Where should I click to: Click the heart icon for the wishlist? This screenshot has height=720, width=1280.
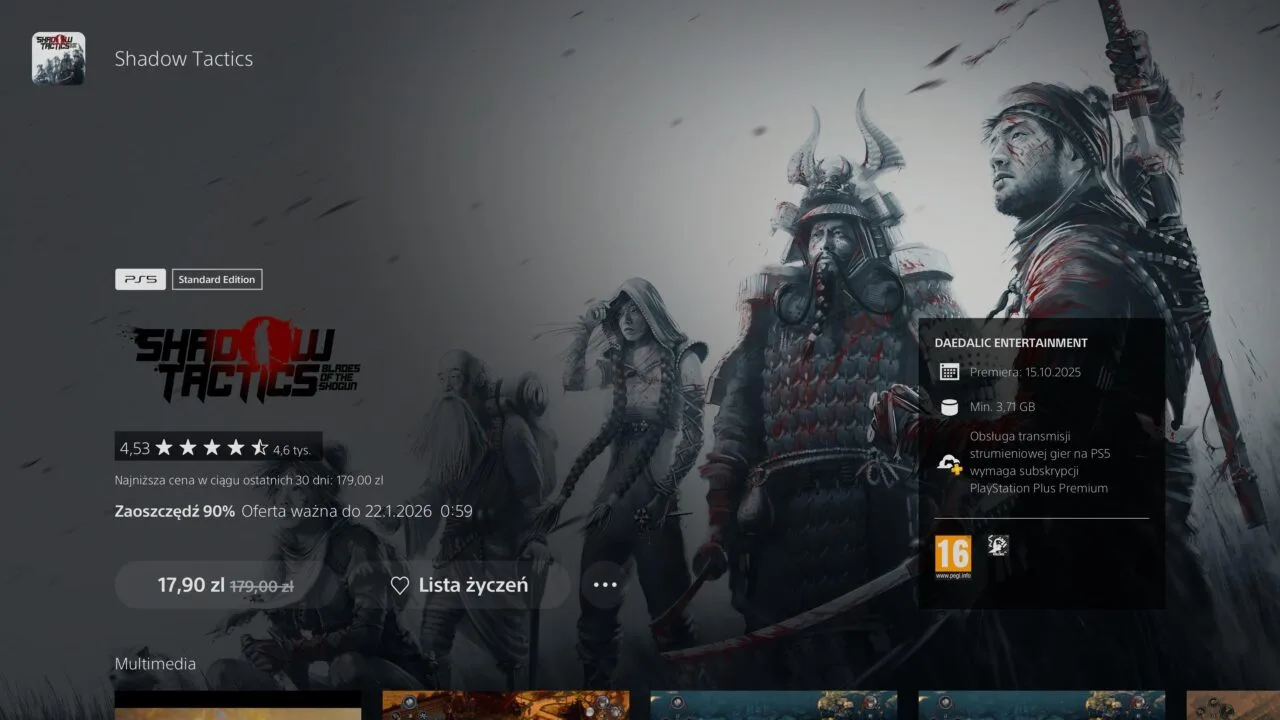click(399, 586)
